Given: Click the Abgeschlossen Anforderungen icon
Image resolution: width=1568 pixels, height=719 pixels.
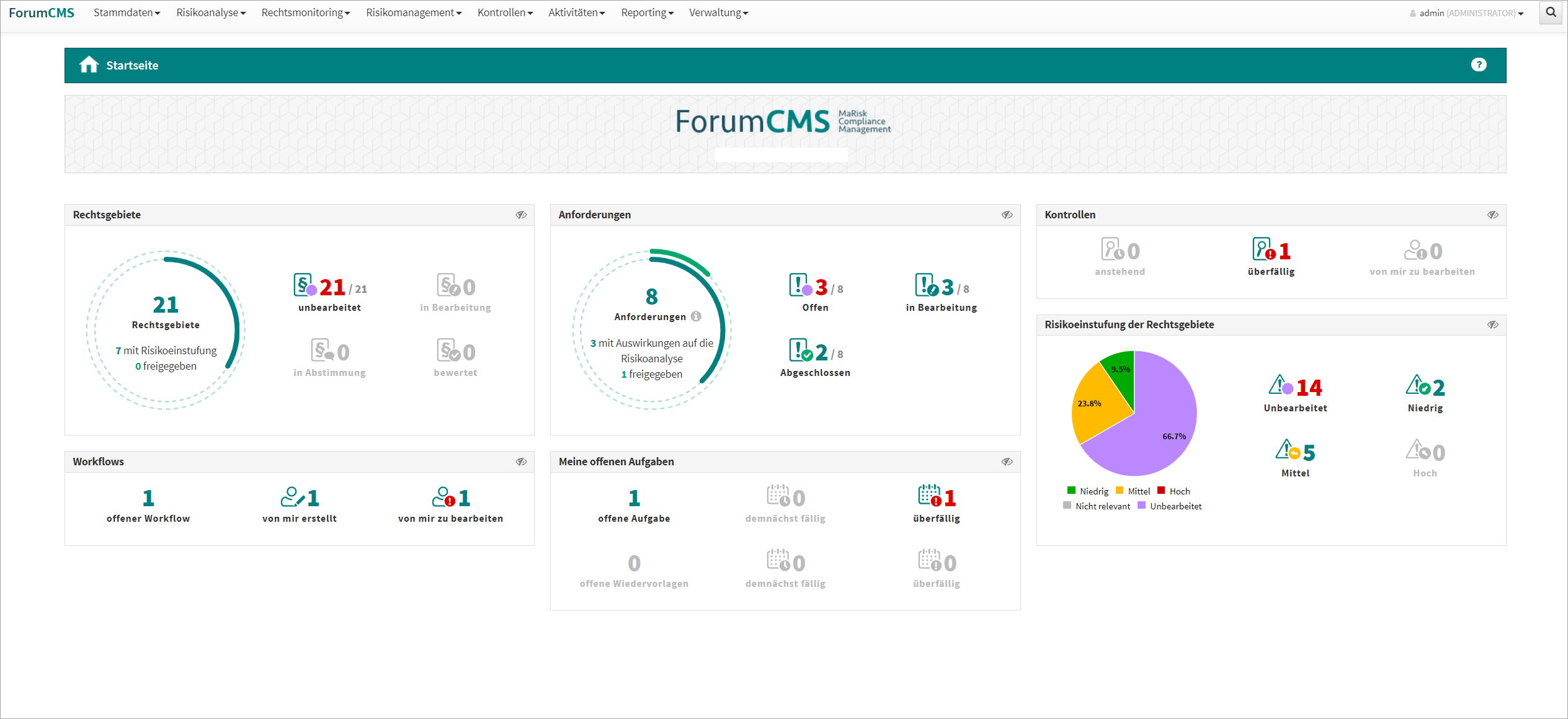Looking at the screenshot, I should tap(800, 351).
